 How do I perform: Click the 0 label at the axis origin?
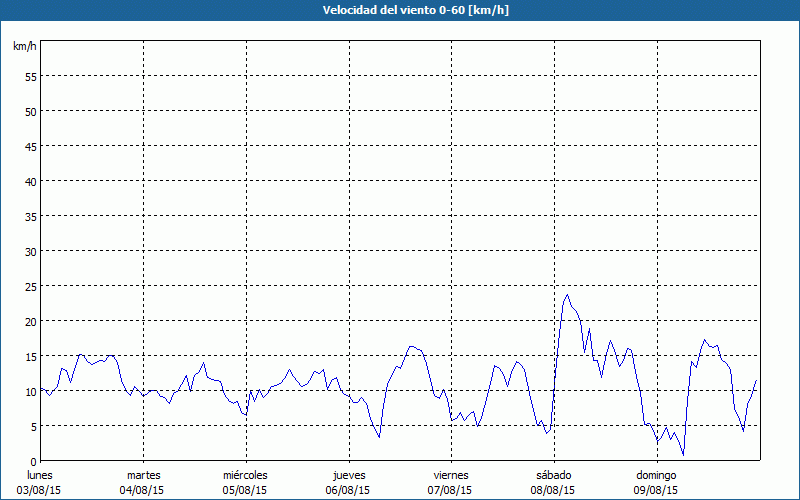(x=33, y=461)
